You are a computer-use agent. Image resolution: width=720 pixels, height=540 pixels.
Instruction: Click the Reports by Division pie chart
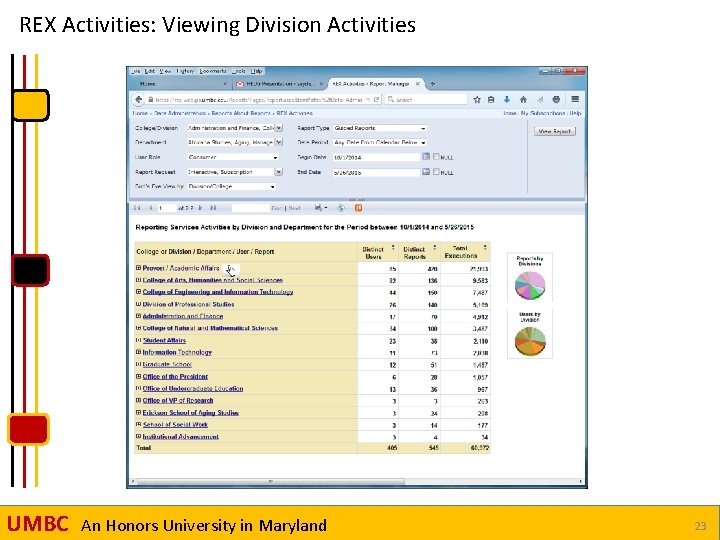(x=530, y=285)
